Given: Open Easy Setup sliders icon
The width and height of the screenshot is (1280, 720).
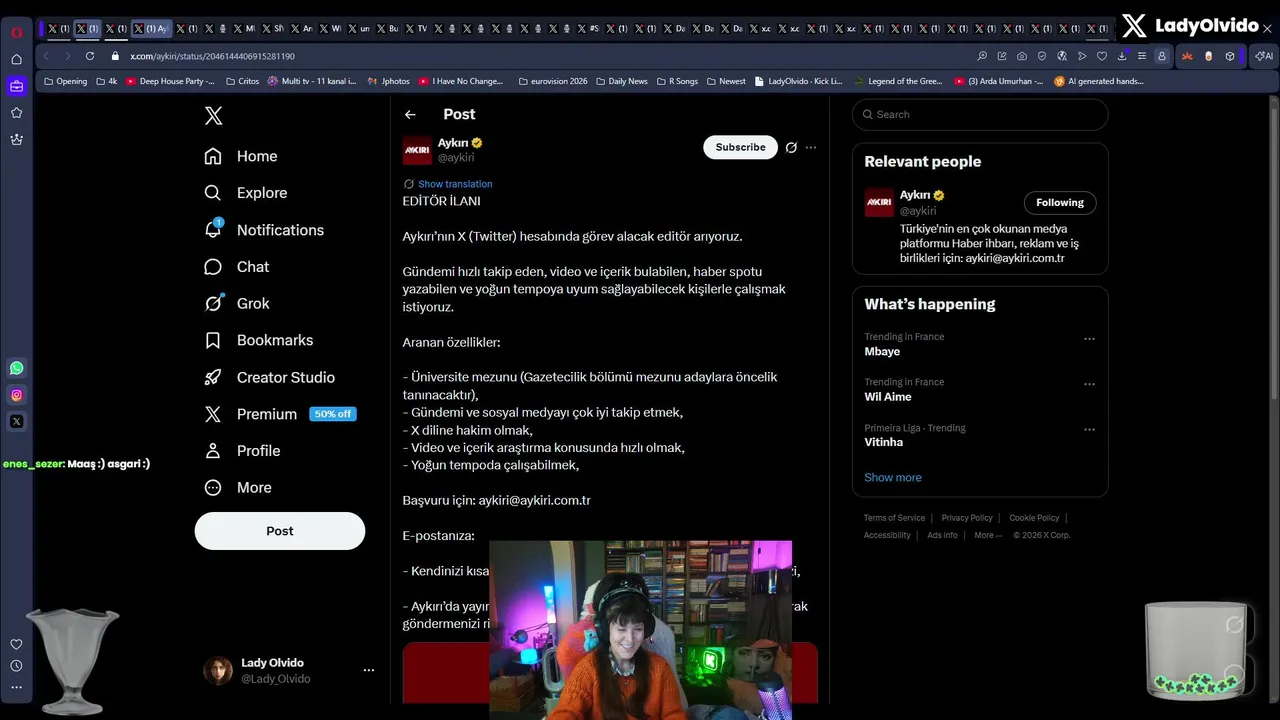Looking at the screenshot, I should tap(1142, 56).
